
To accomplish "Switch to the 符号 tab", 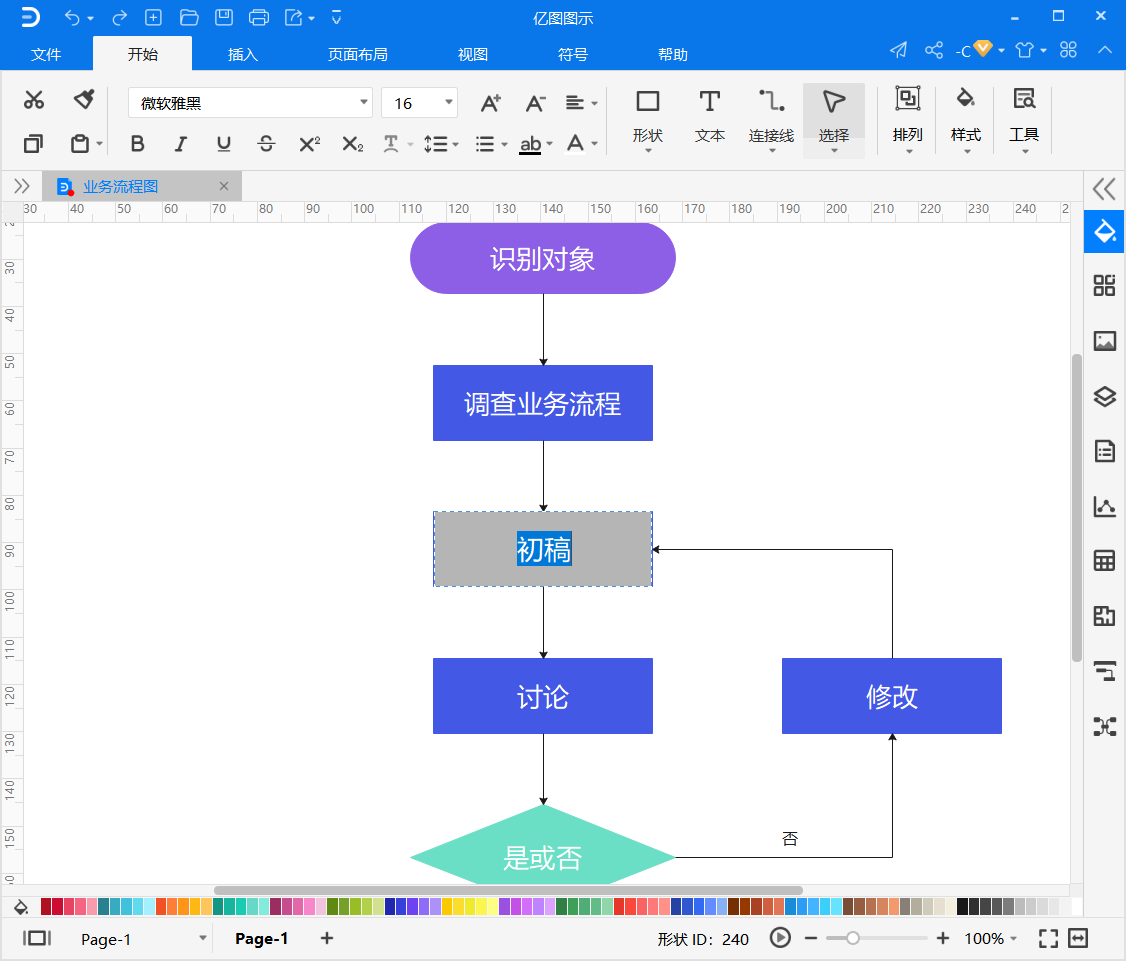I will [572, 55].
